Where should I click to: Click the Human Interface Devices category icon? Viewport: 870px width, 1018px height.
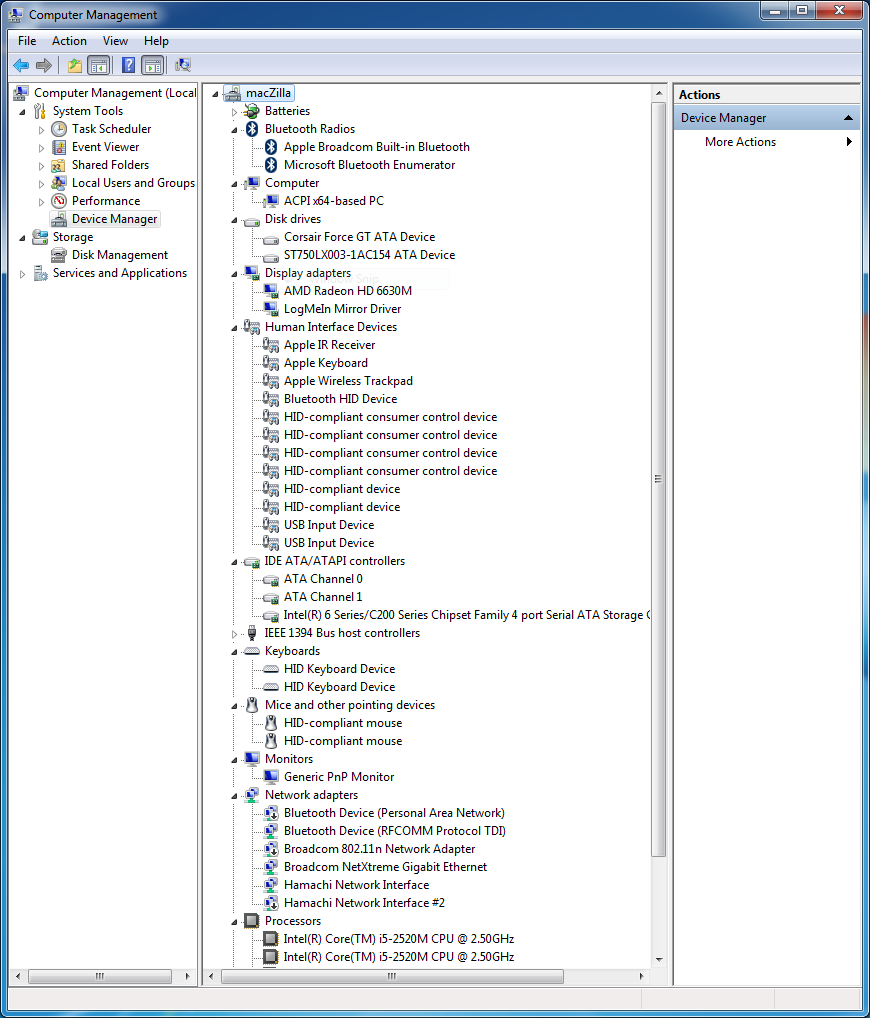click(252, 327)
